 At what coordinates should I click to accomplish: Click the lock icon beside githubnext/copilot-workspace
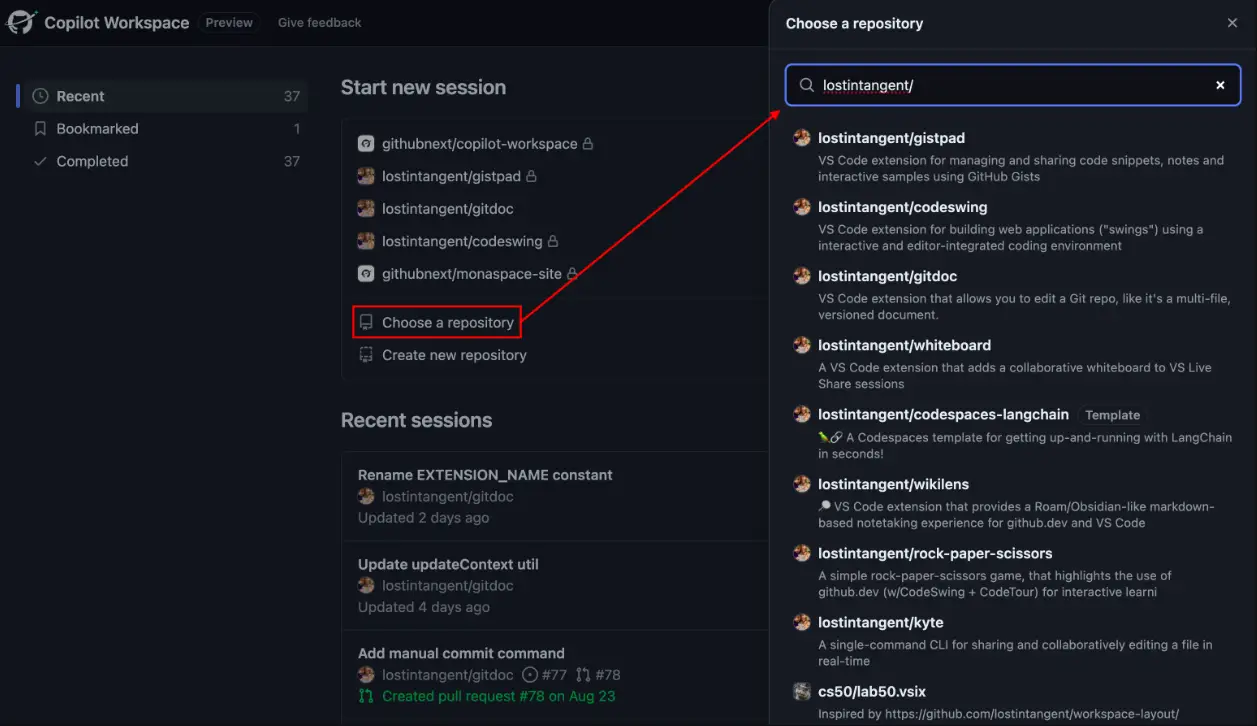point(588,144)
